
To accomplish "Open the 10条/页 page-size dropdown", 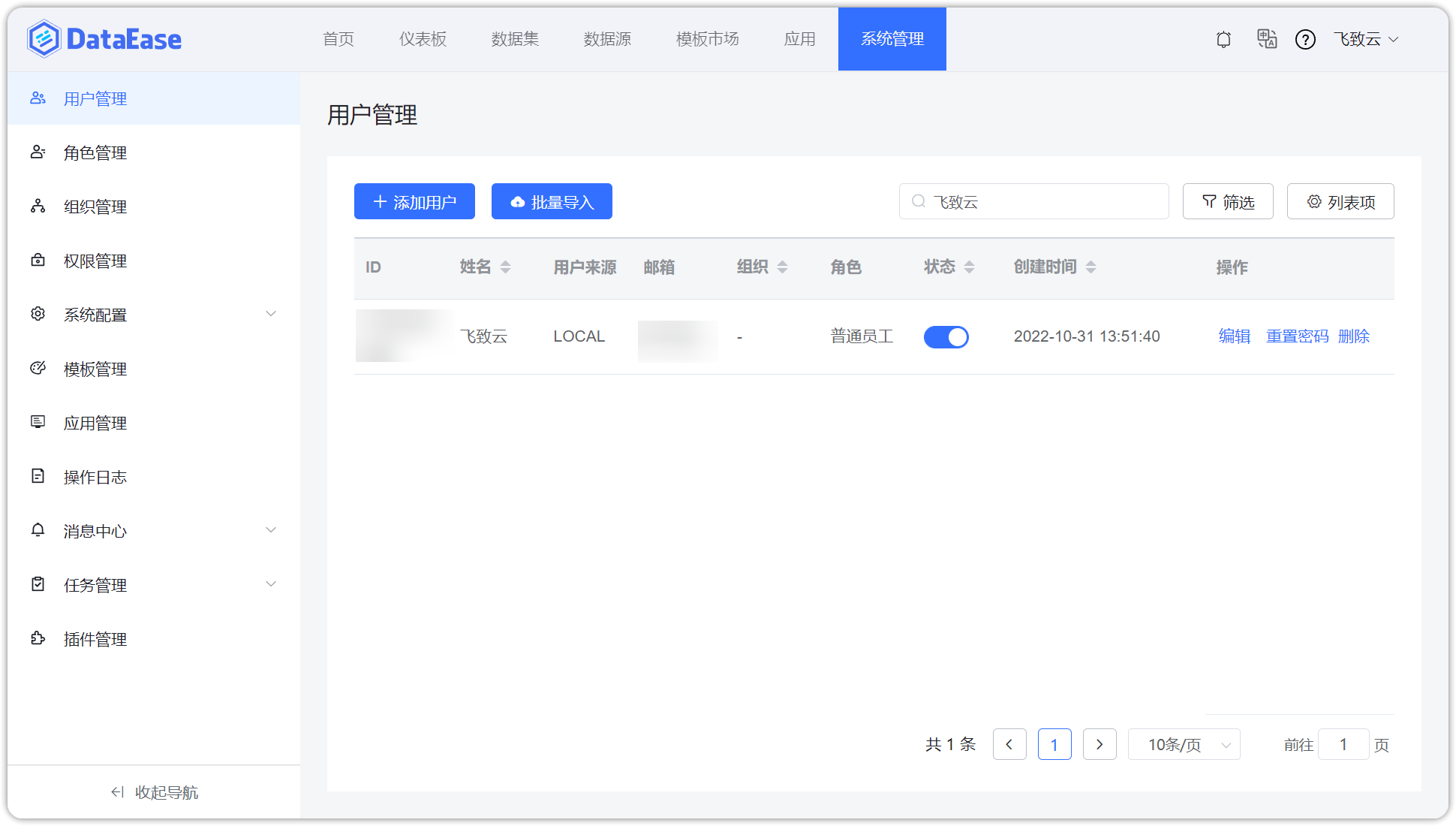I will pos(1184,744).
